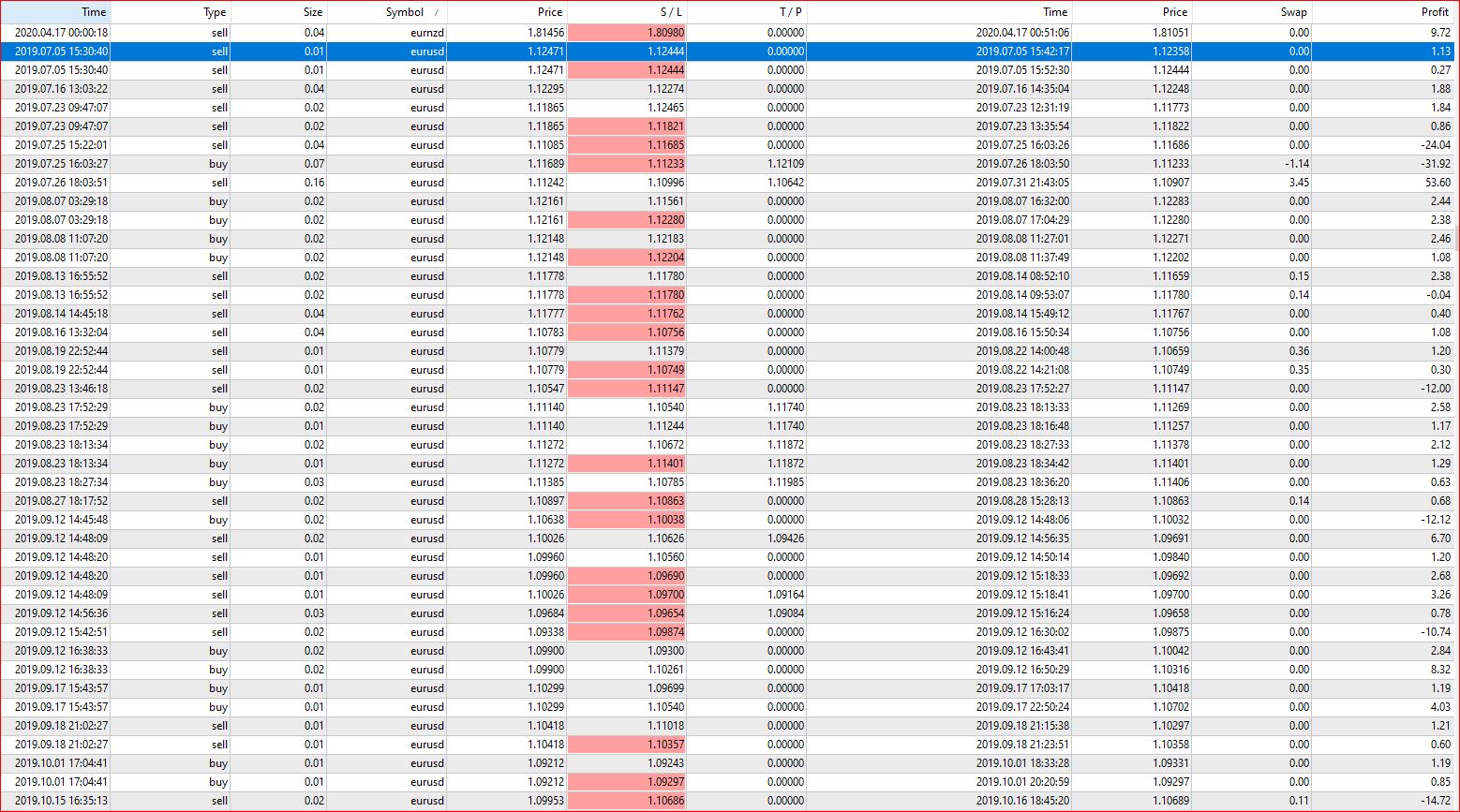Click the profit value -24.04

point(1436,145)
